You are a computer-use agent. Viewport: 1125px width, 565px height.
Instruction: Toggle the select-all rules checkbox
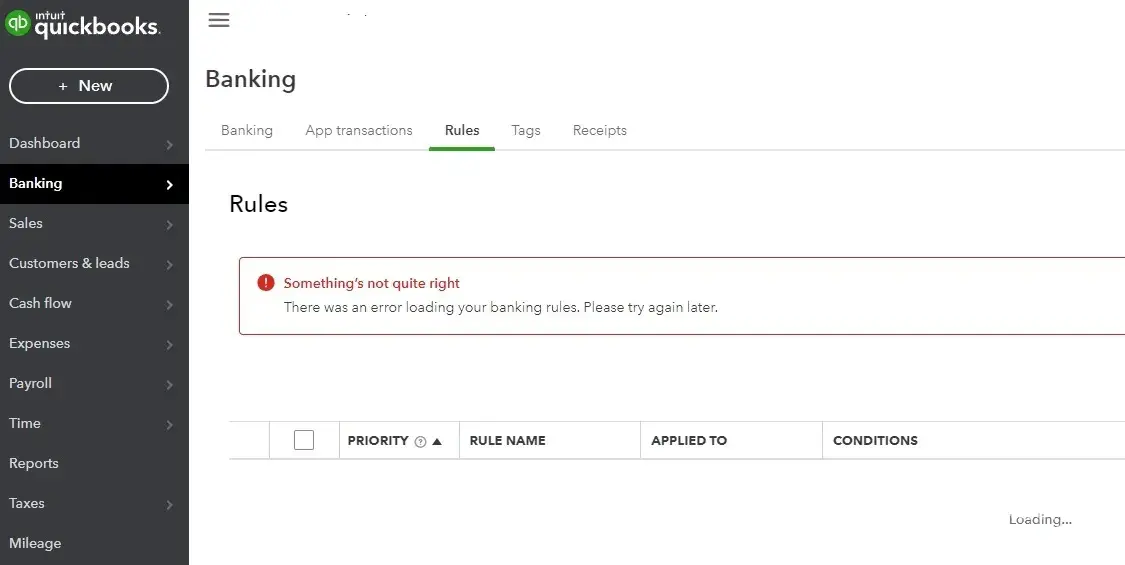click(x=304, y=440)
